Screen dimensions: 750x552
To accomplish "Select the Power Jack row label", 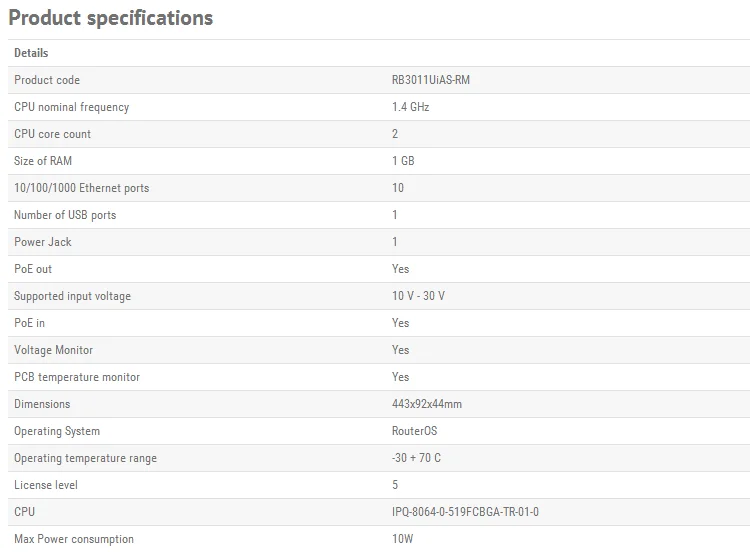I will [x=43, y=242].
